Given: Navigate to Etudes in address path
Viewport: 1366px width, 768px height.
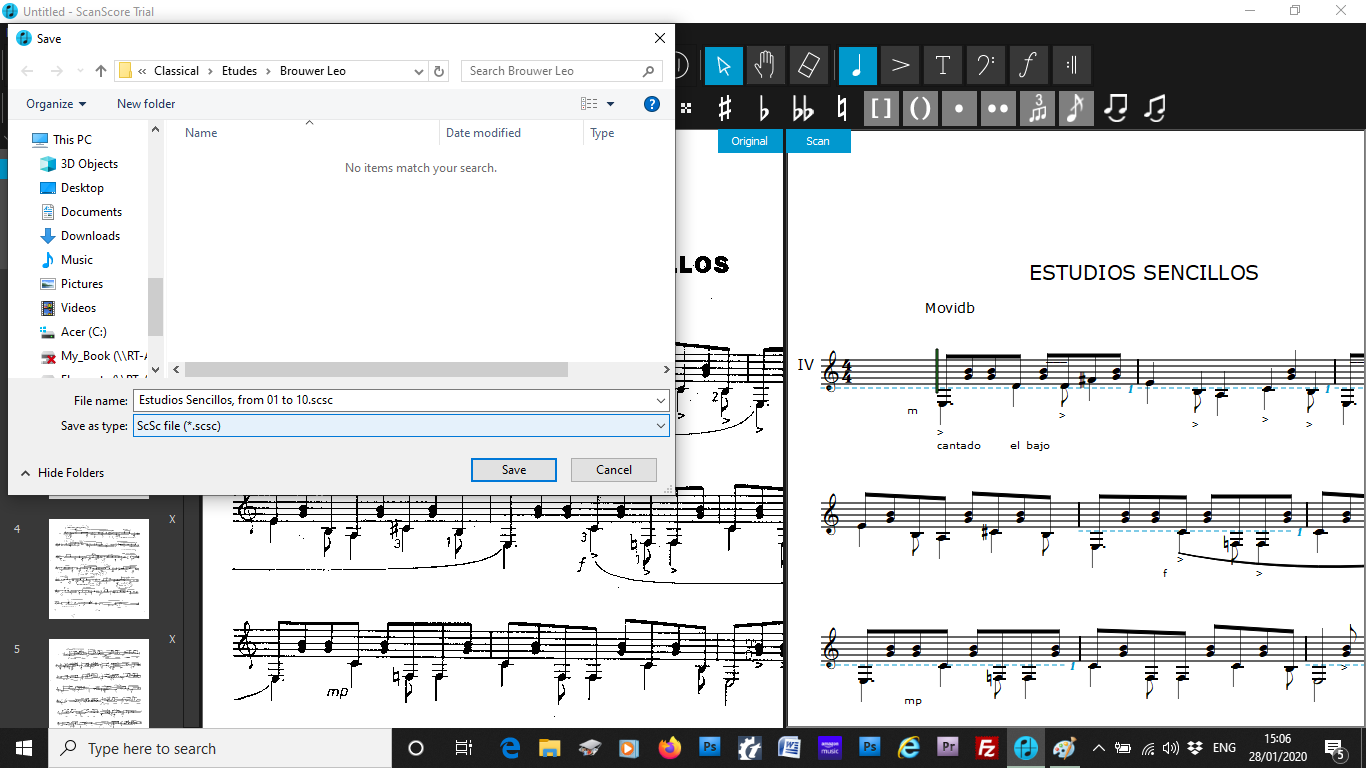Looking at the screenshot, I should pos(239,71).
